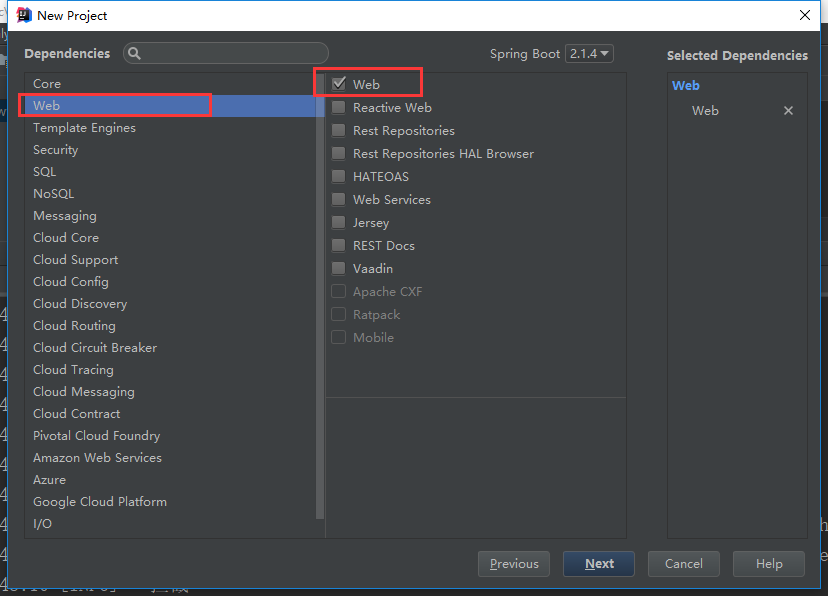Cancel the New Project wizard
This screenshot has height=596, width=828.
(683, 564)
